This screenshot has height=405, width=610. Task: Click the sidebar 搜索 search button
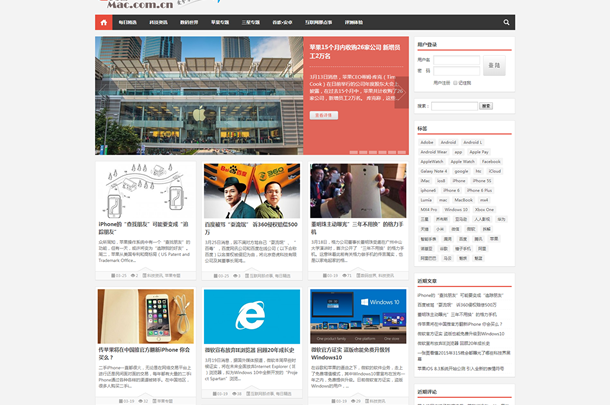486,106
